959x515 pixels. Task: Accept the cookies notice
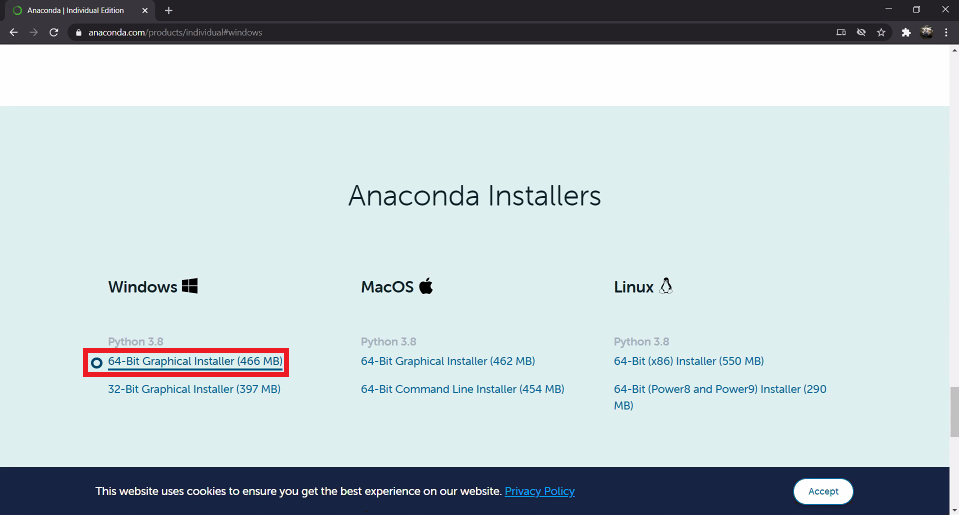(823, 491)
